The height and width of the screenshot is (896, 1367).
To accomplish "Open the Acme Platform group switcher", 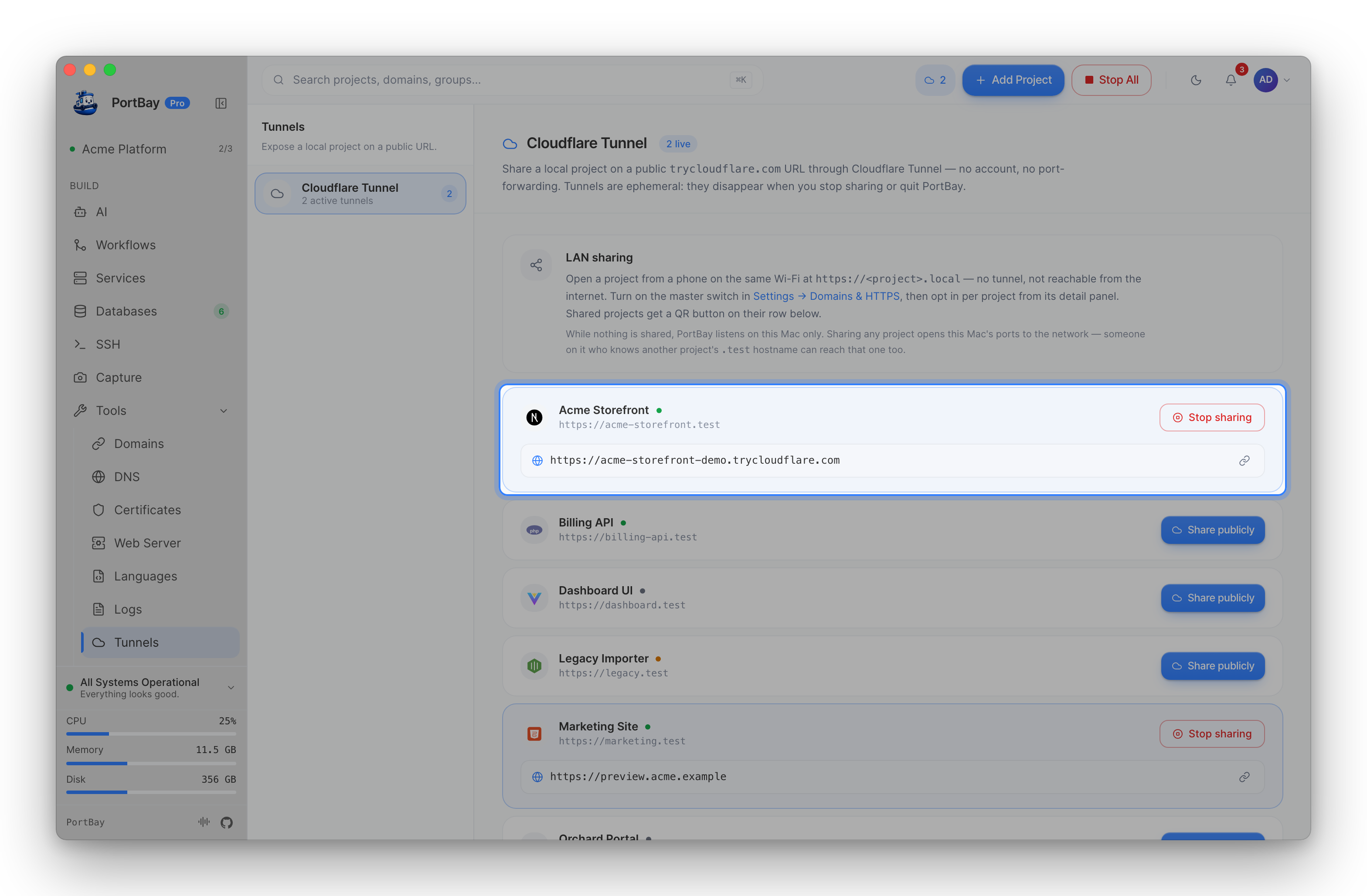I will pos(151,149).
